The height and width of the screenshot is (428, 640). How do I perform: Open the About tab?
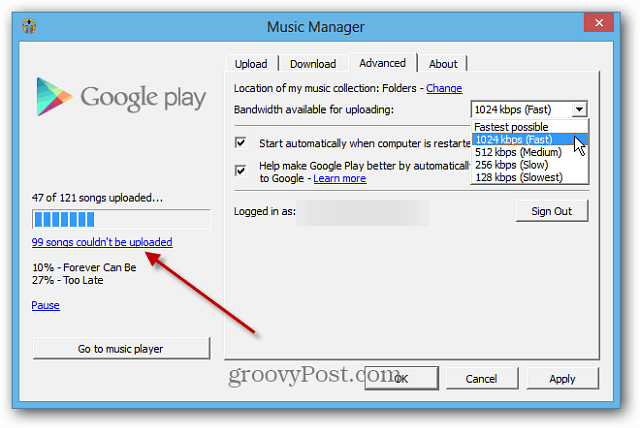tap(443, 64)
